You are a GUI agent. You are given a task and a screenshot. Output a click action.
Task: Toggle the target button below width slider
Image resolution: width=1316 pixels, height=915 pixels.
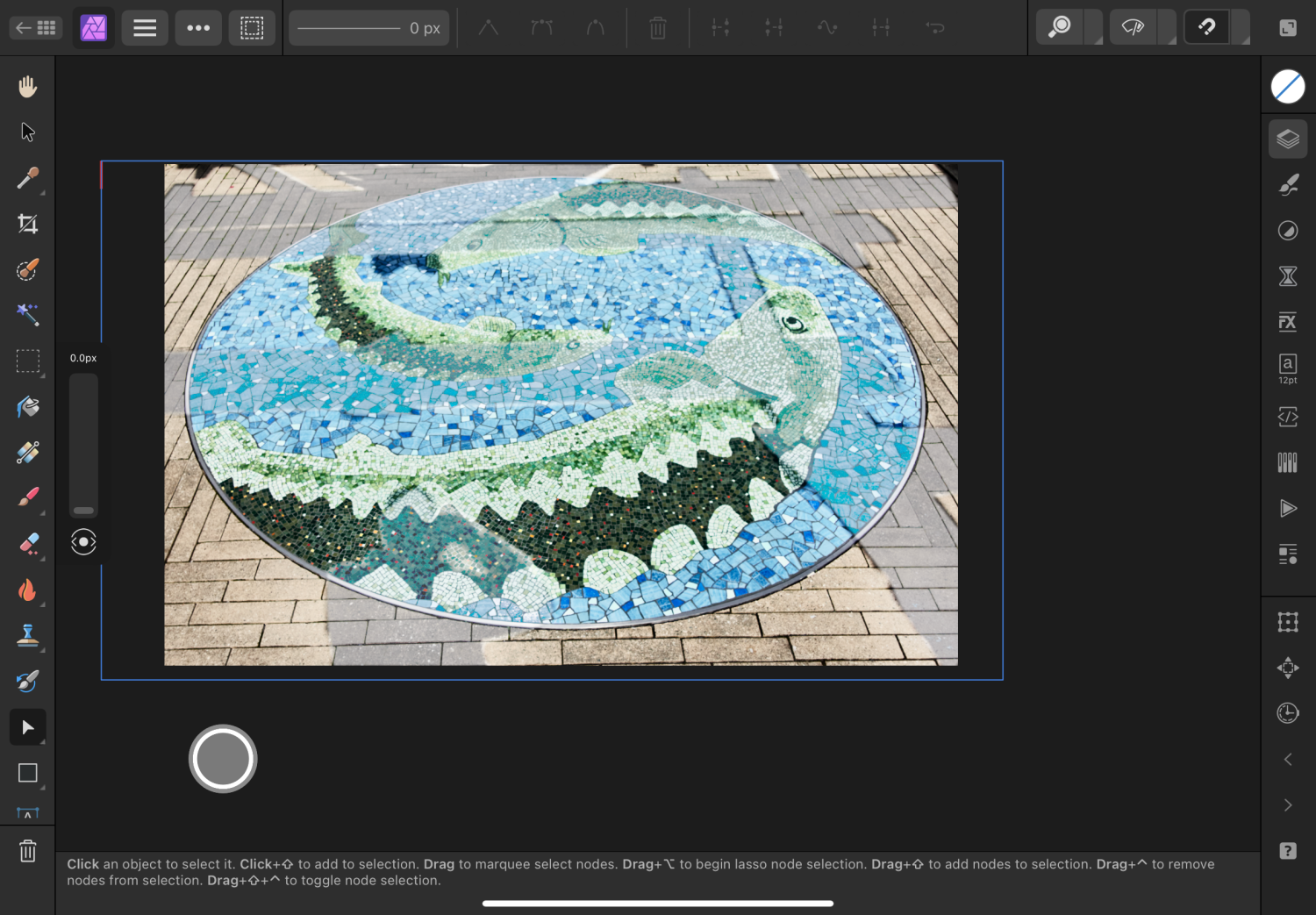[x=83, y=542]
